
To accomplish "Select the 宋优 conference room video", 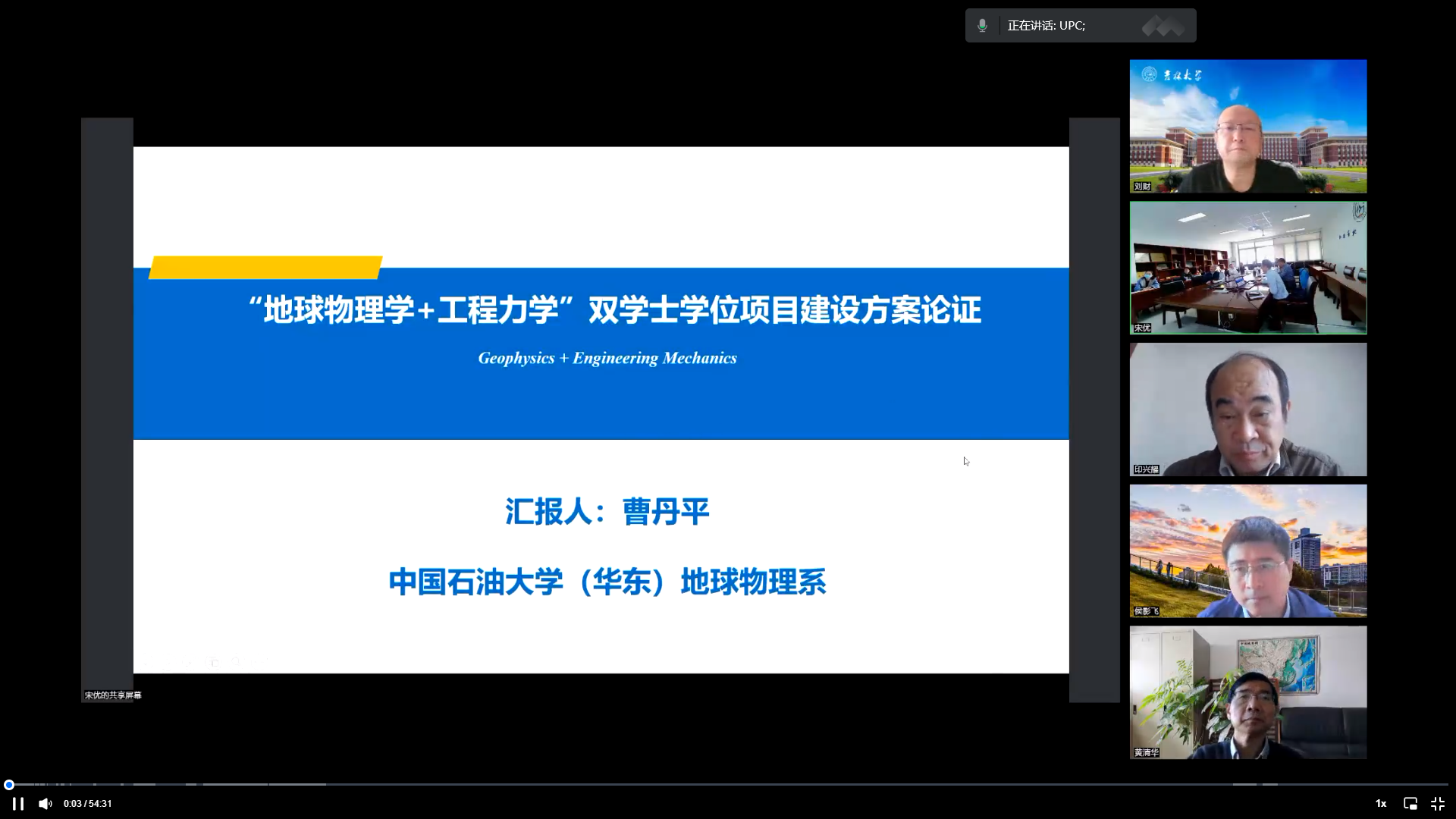I will point(1247,267).
